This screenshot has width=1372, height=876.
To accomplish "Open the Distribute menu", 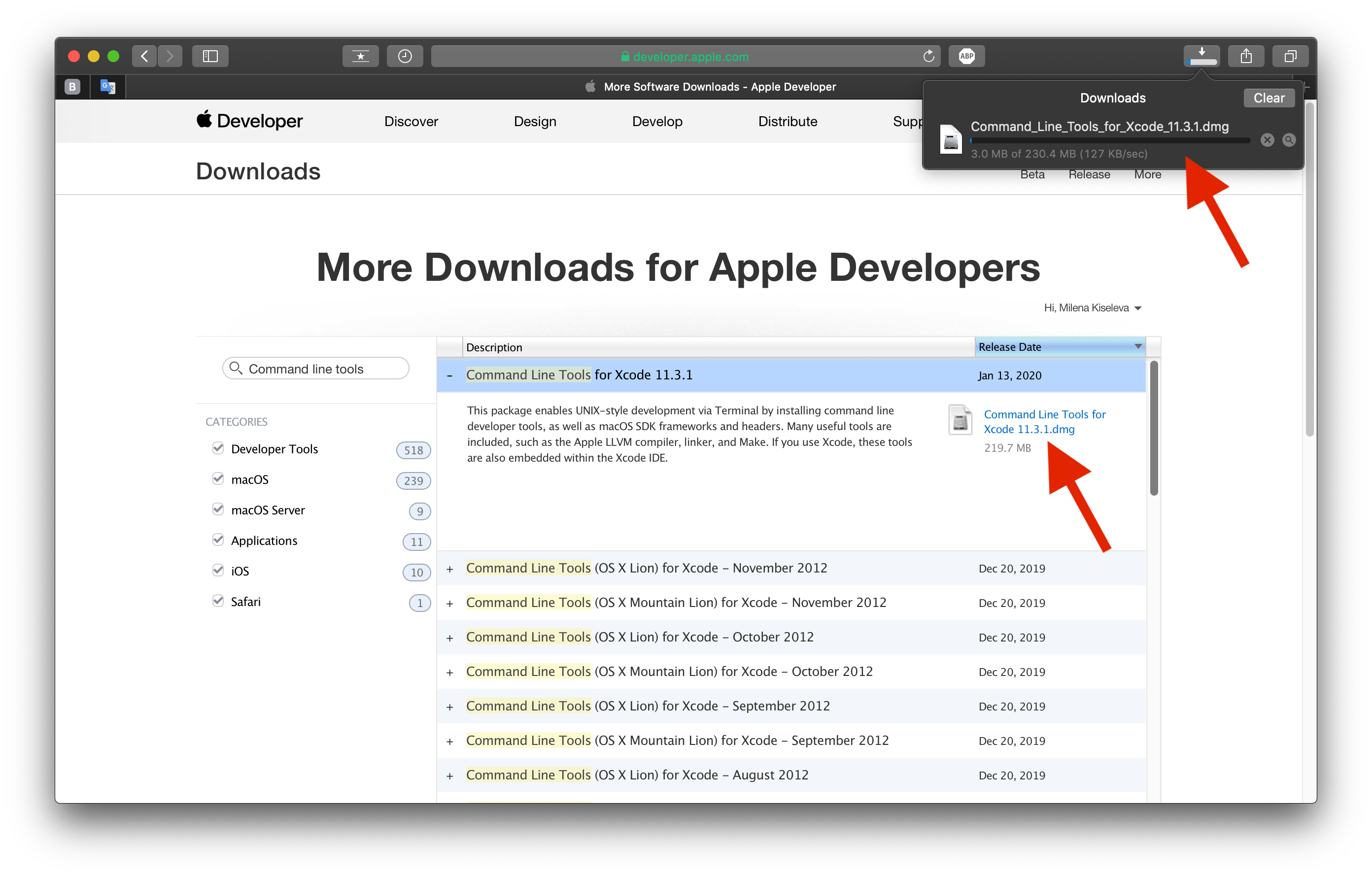I will coord(788,121).
